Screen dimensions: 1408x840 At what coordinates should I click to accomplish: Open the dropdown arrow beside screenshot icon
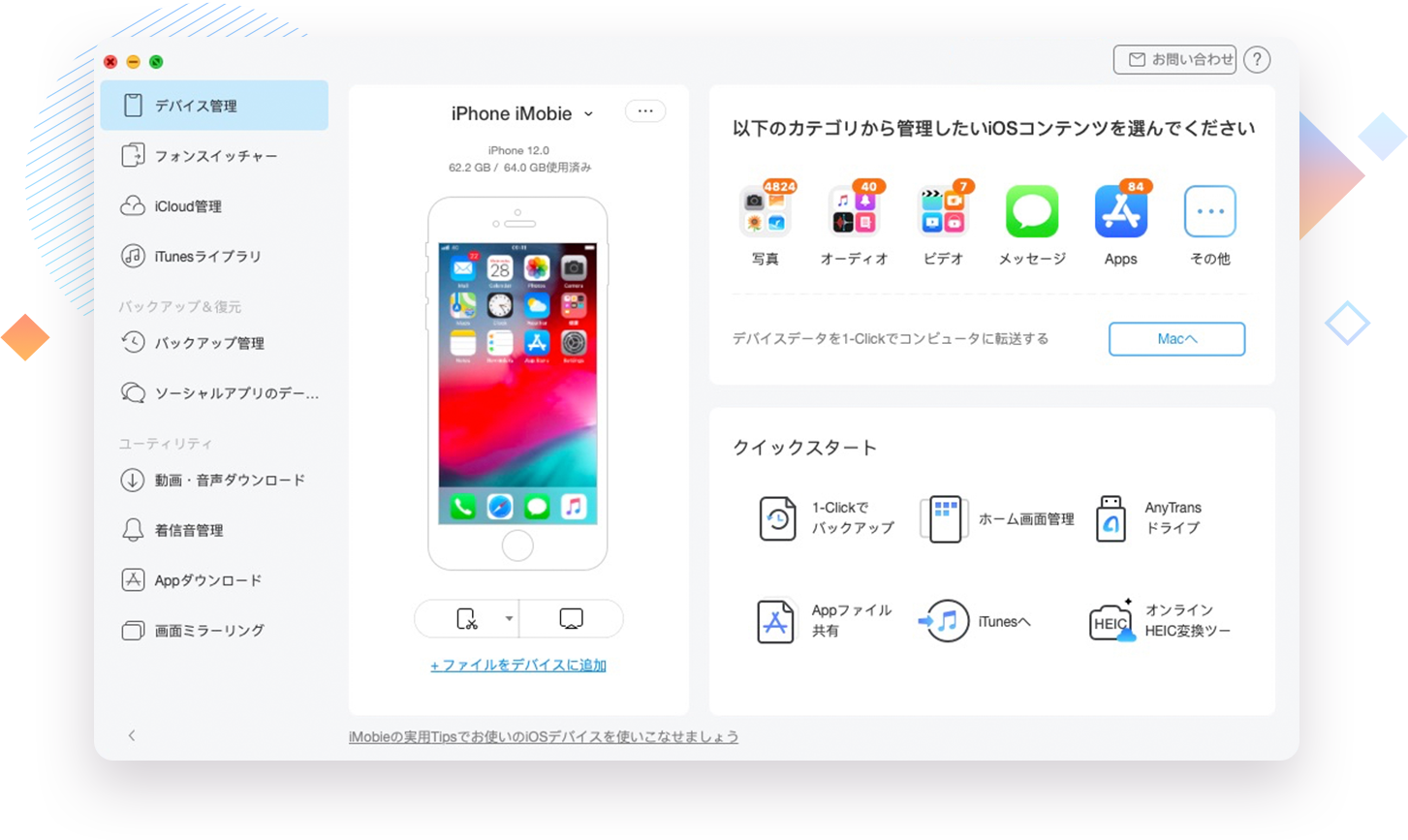[x=509, y=618]
